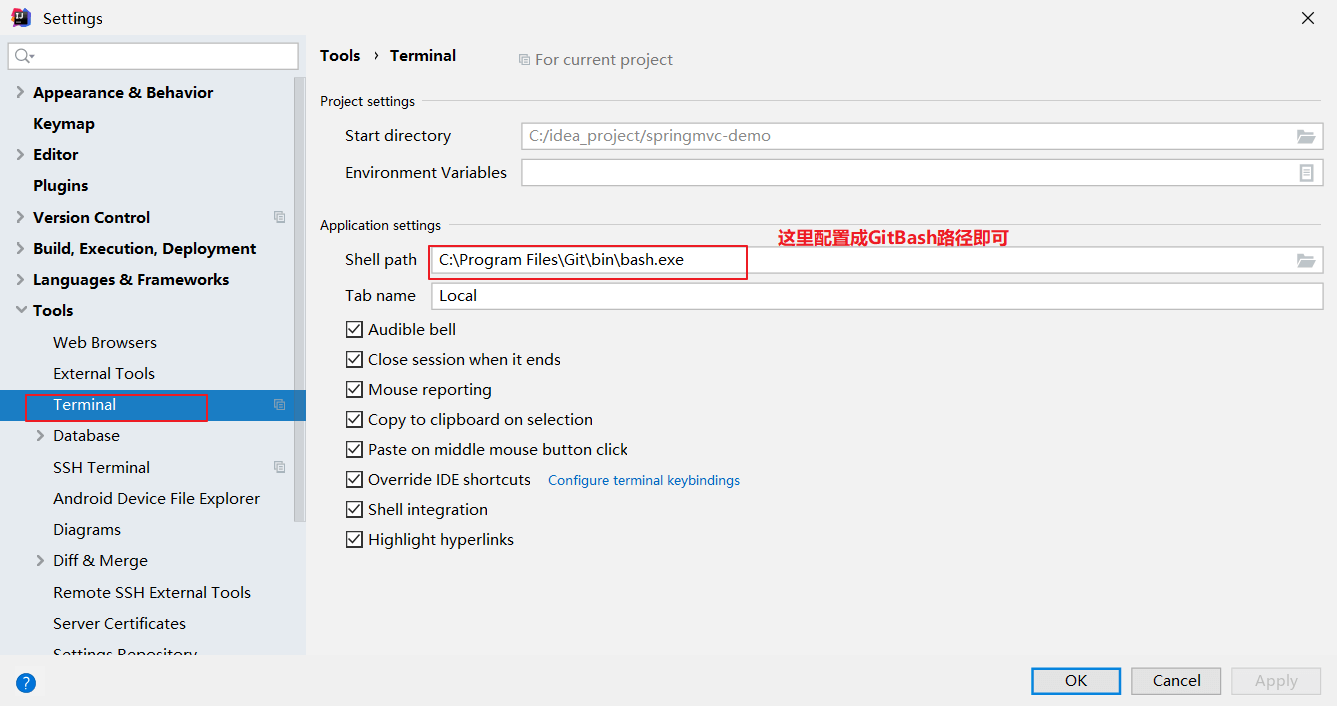The image size is (1337, 706).
Task: Click the Apply button
Action: point(1276,681)
